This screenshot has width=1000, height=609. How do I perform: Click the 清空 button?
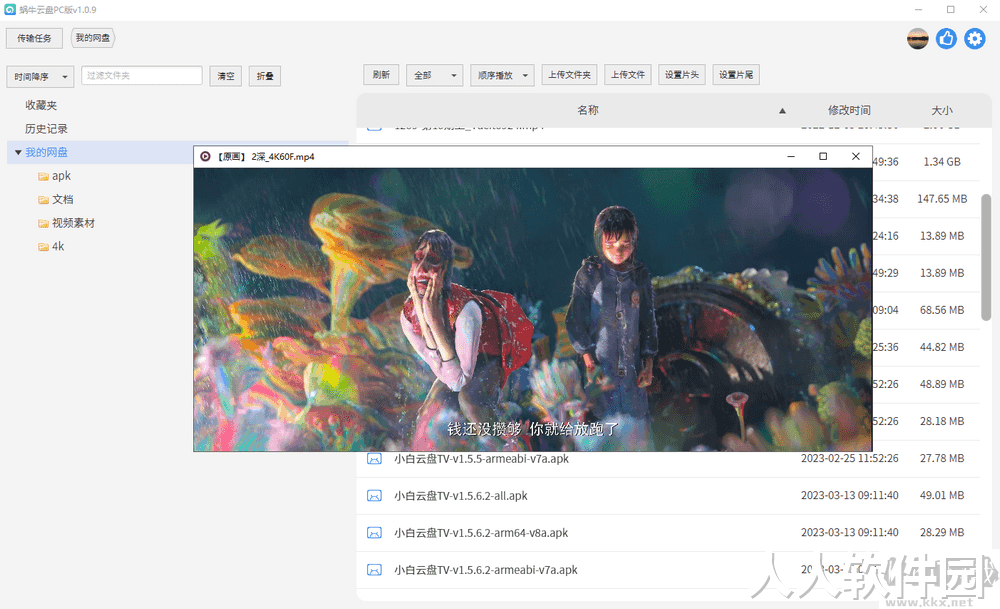coord(226,76)
